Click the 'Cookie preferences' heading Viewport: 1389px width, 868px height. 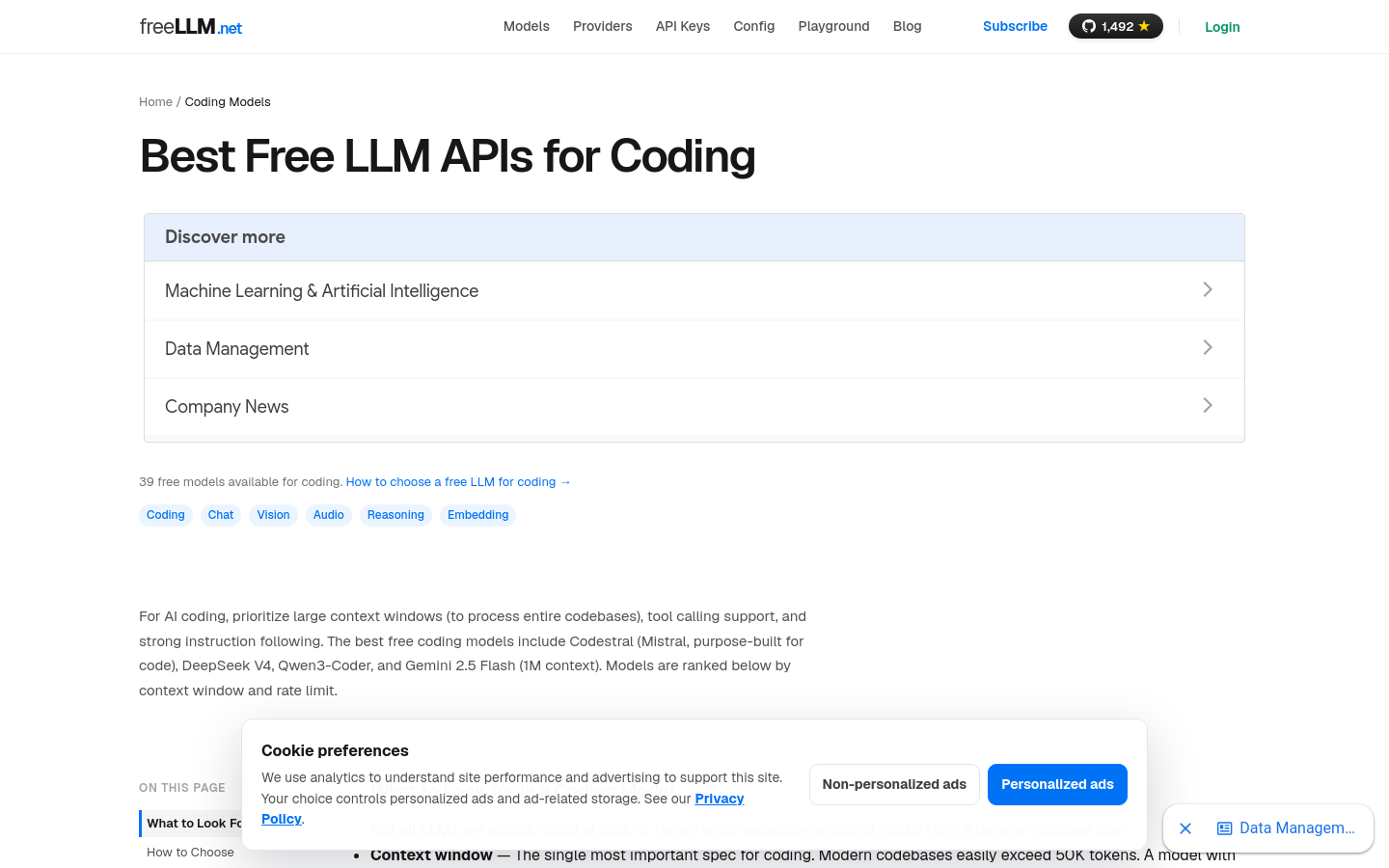pos(335,751)
